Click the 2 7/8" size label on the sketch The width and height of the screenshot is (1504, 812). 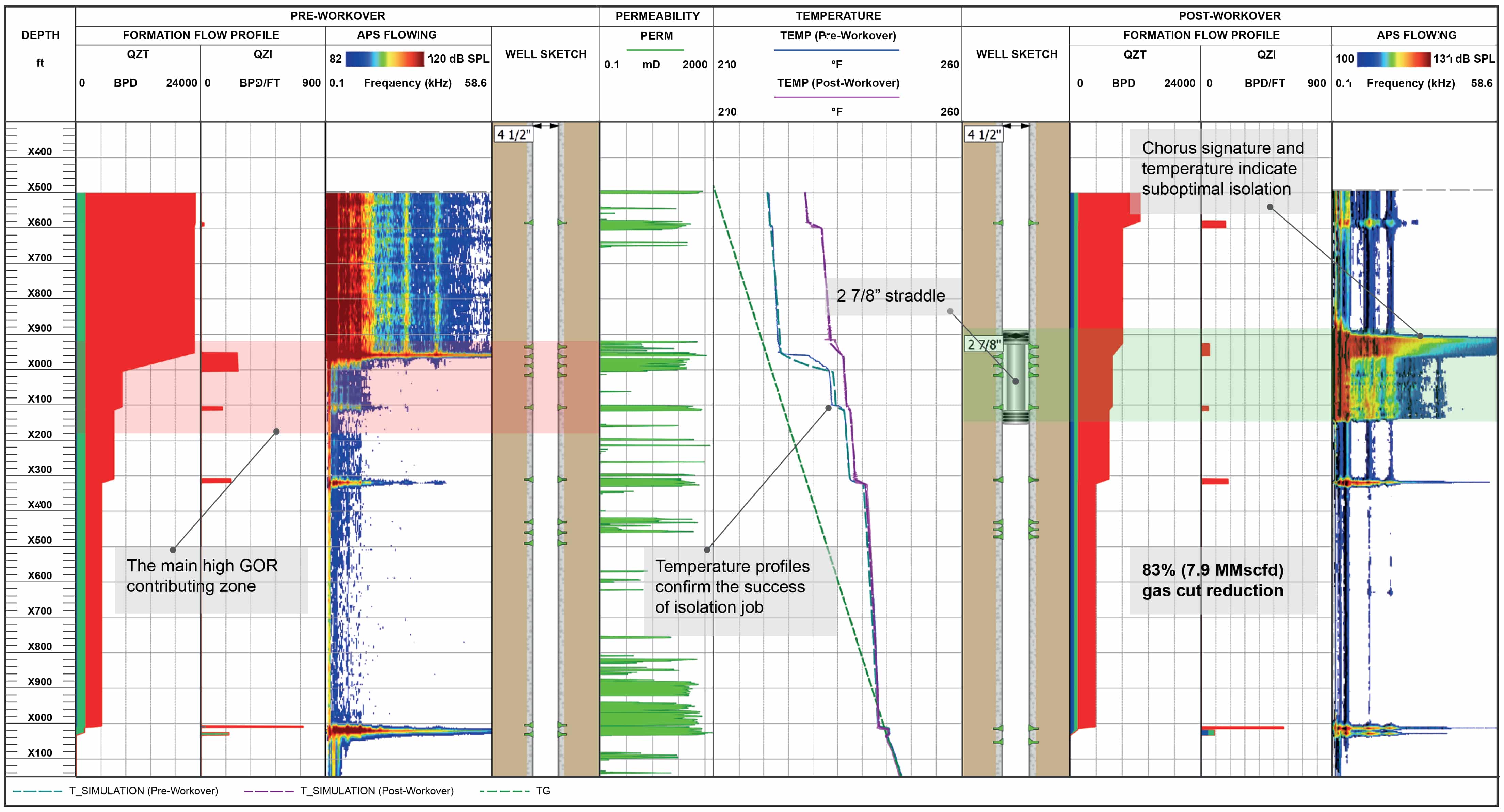point(984,344)
